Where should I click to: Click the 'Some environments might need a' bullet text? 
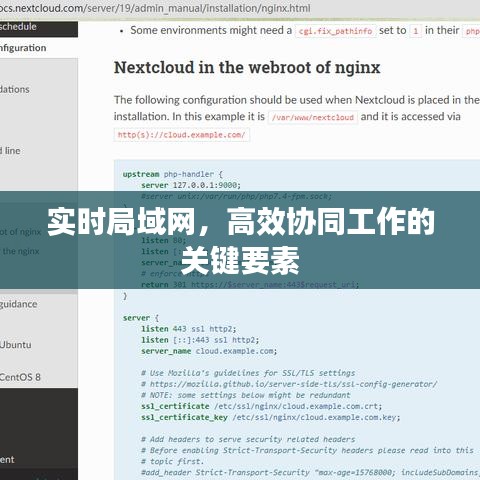[211, 30]
